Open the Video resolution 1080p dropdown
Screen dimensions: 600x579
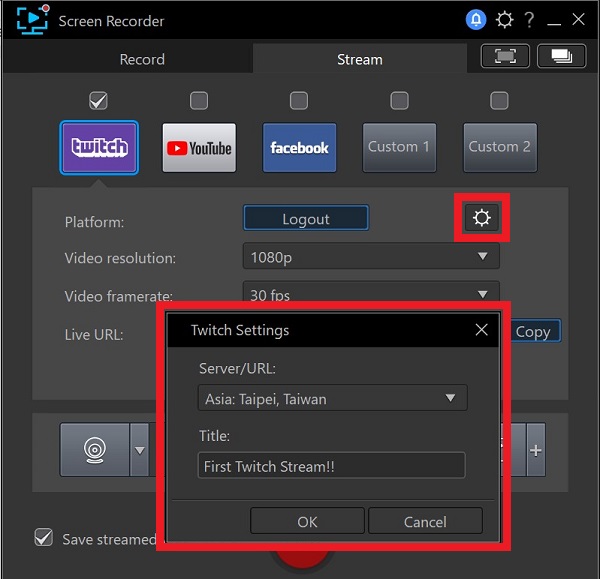pos(371,256)
